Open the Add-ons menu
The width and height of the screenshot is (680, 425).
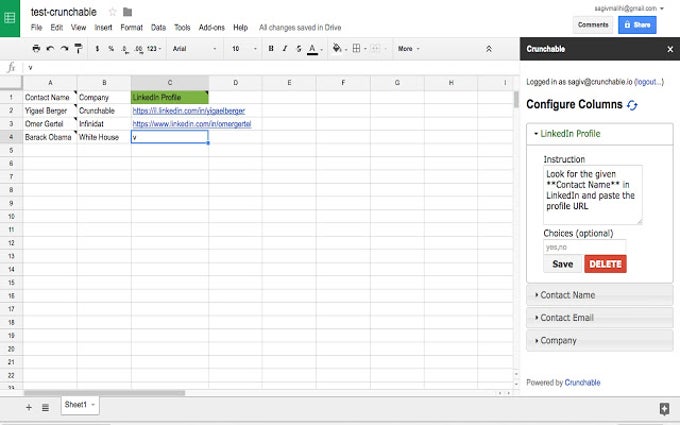[x=212, y=27]
